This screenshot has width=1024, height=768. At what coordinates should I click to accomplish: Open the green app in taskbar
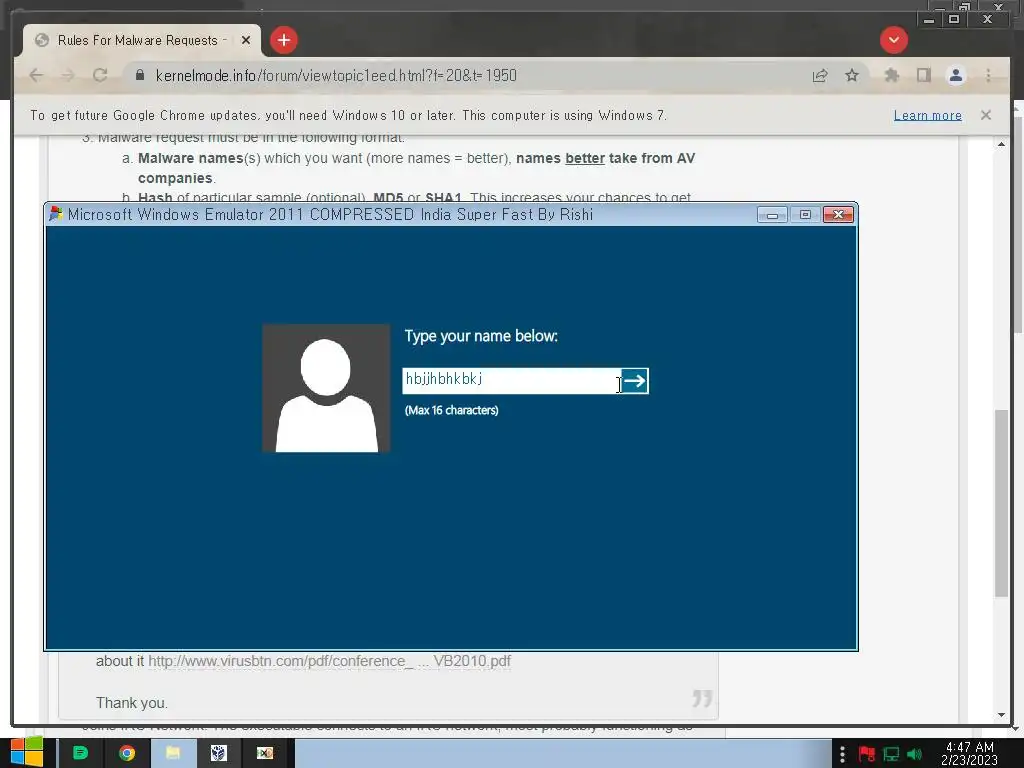click(80, 753)
